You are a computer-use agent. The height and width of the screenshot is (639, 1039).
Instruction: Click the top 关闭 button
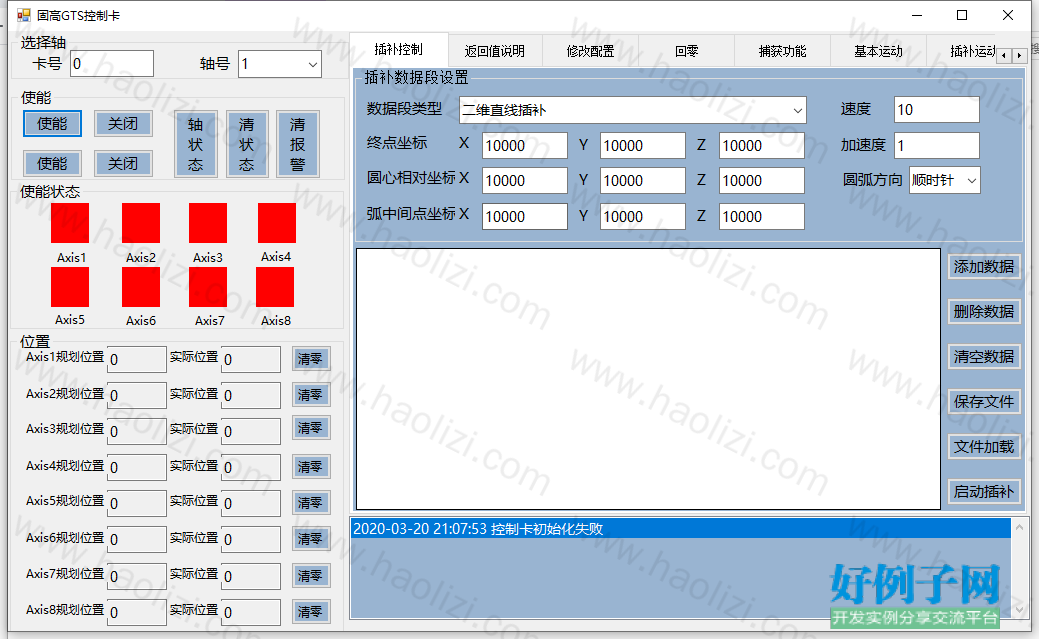click(123, 124)
